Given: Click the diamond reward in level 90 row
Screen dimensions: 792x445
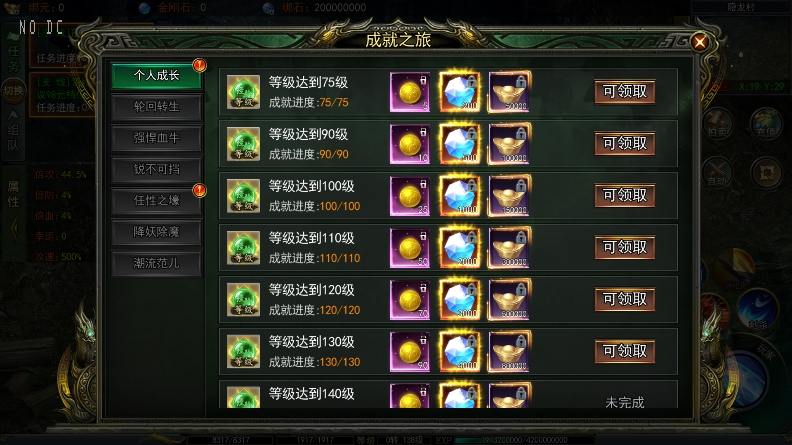Looking at the screenshot, I should tap(459, 144).
